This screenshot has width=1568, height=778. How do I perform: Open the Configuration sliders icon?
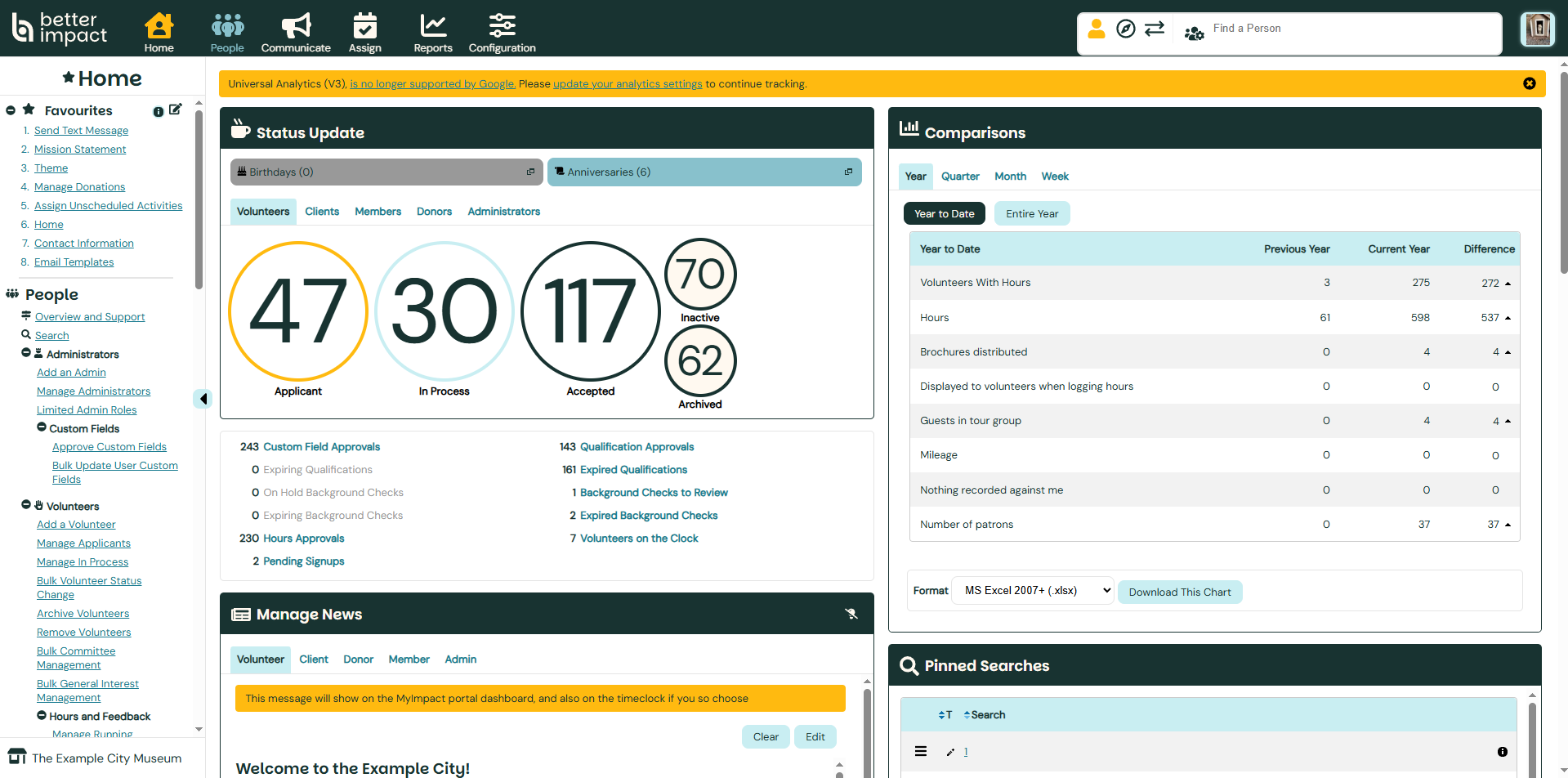click(501, 27)
